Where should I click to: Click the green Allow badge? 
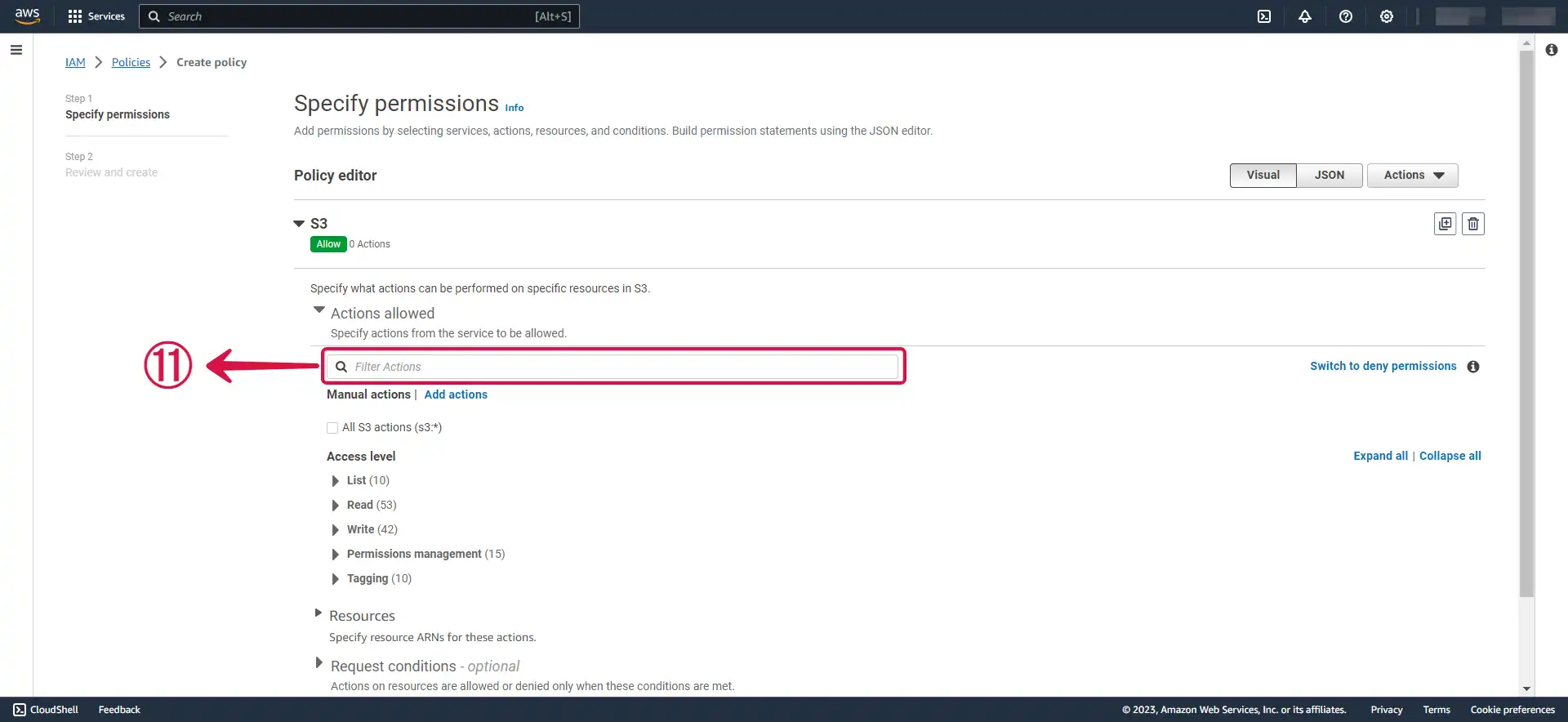(328, 244)
